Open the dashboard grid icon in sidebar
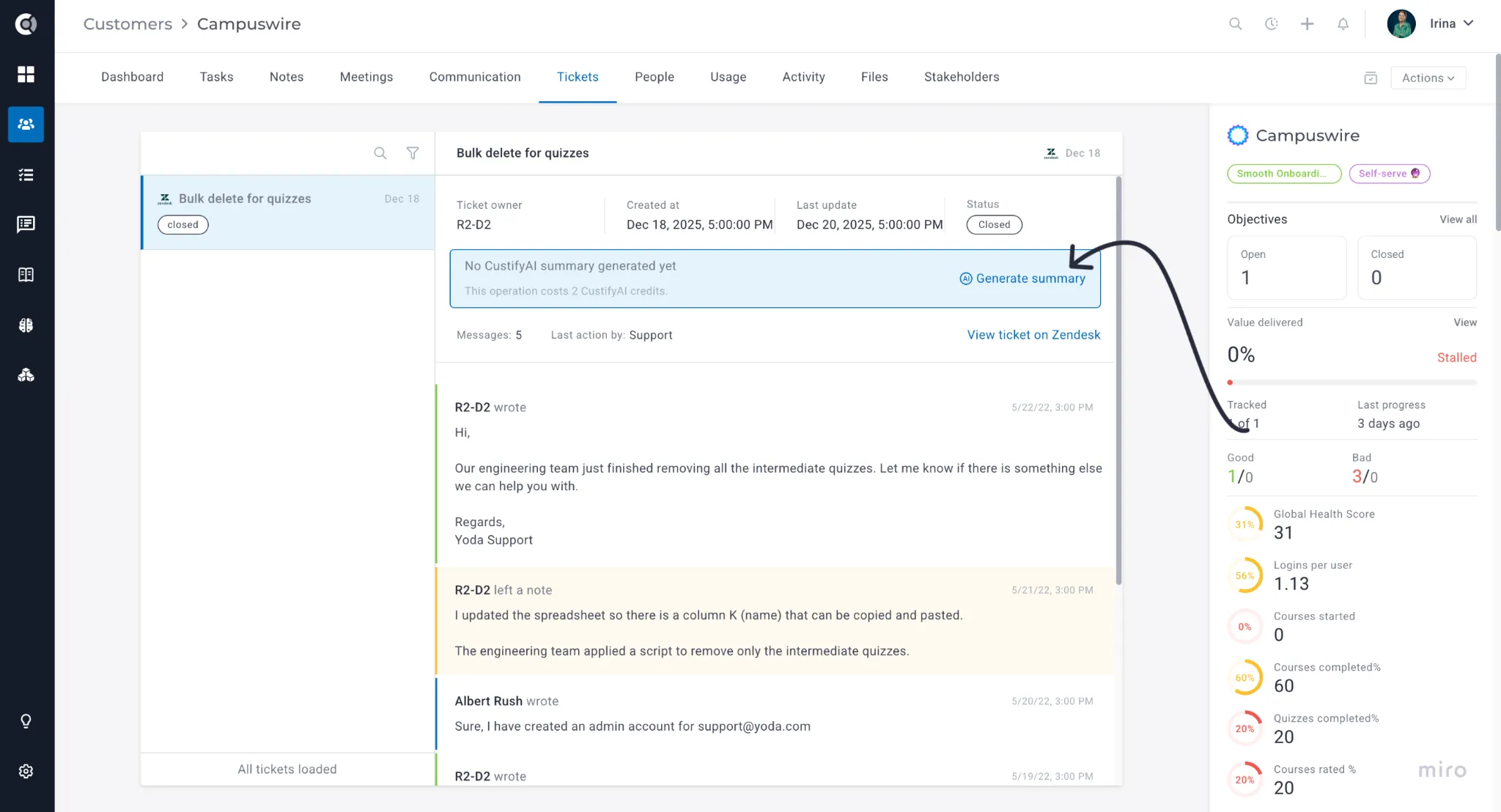This screenshot has width=1501, height=812. [26, 74]
